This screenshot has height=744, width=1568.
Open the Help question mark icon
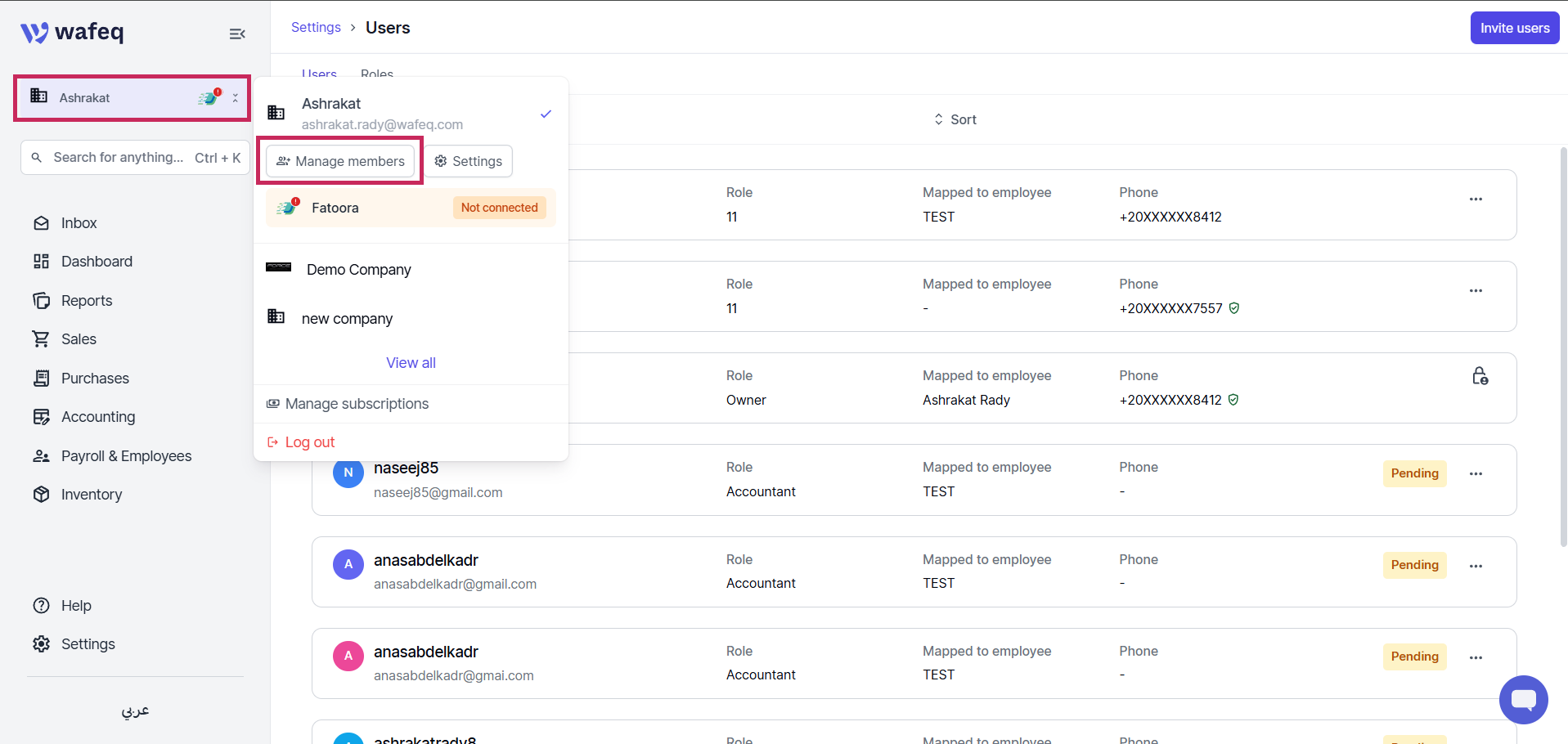[x=41, y=606]
